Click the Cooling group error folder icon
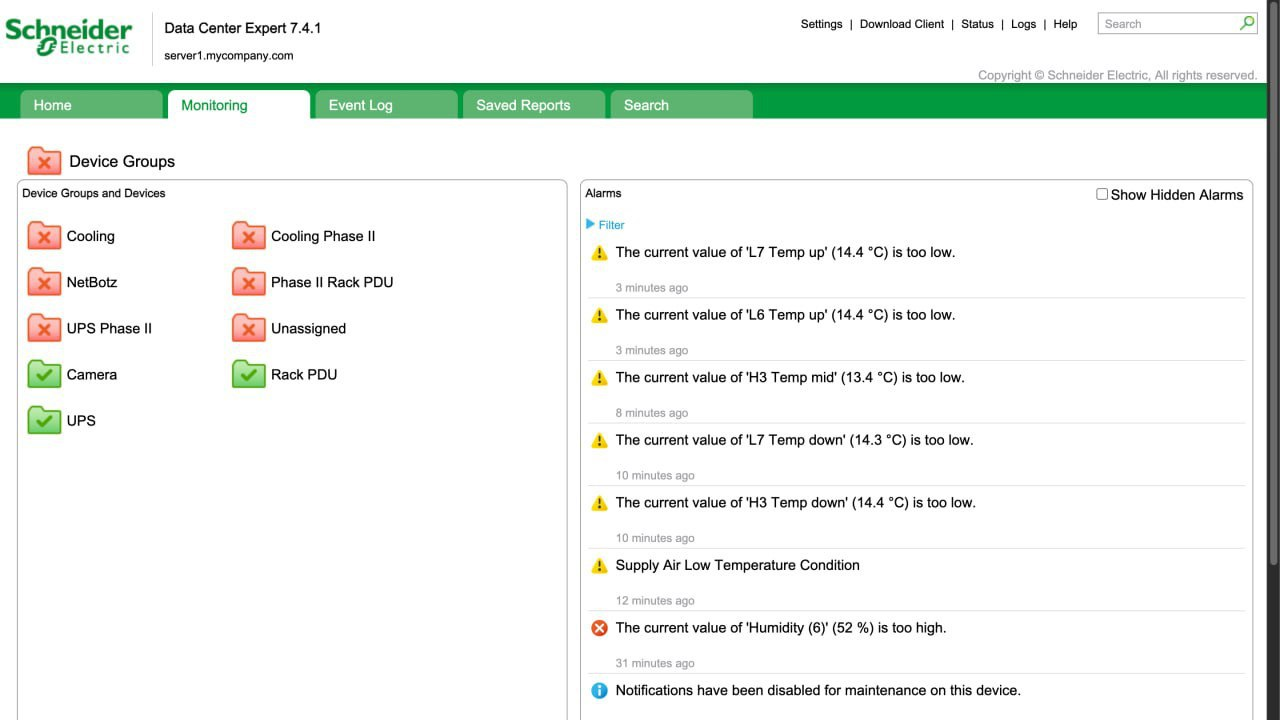The width and height of the screenshot is (1280, 720). 44,236
